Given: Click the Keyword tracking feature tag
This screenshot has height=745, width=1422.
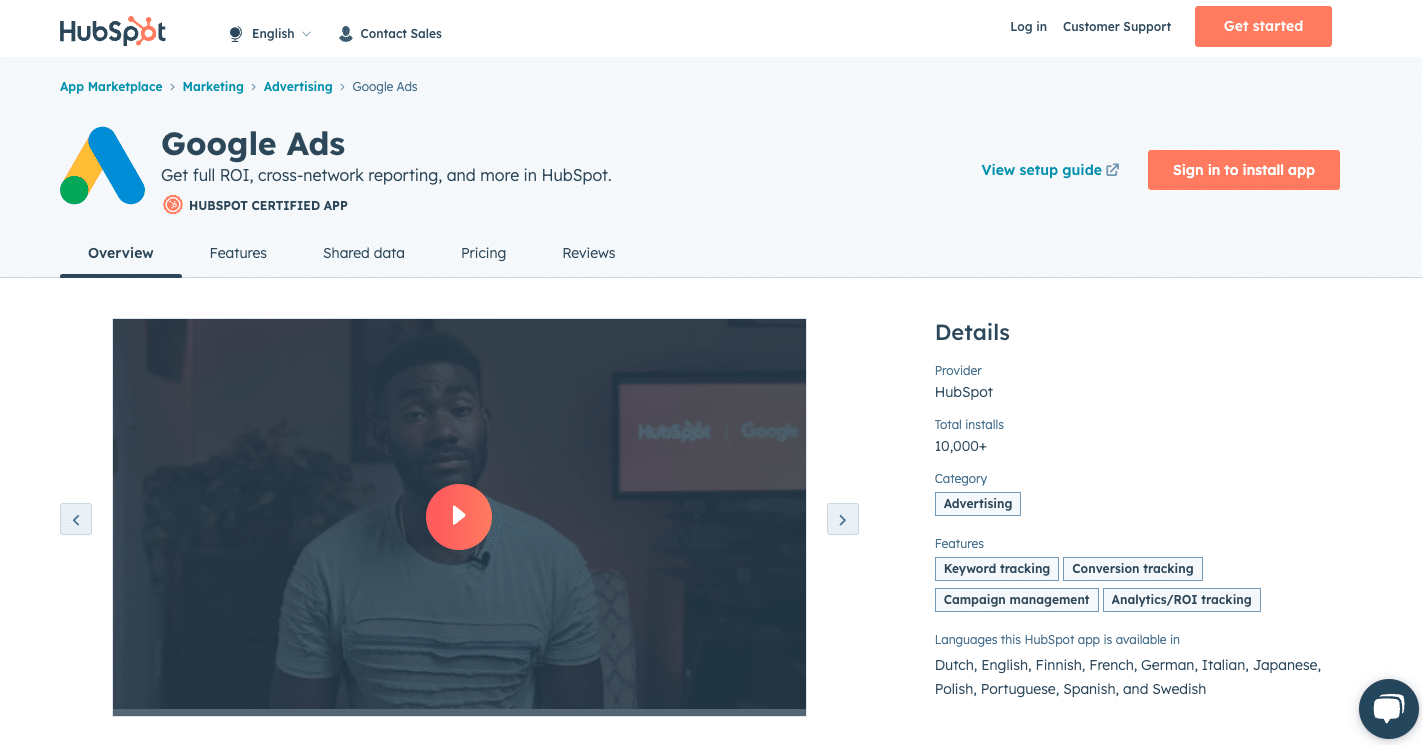Looking at the screenshot, I should [x=997, y=569].
